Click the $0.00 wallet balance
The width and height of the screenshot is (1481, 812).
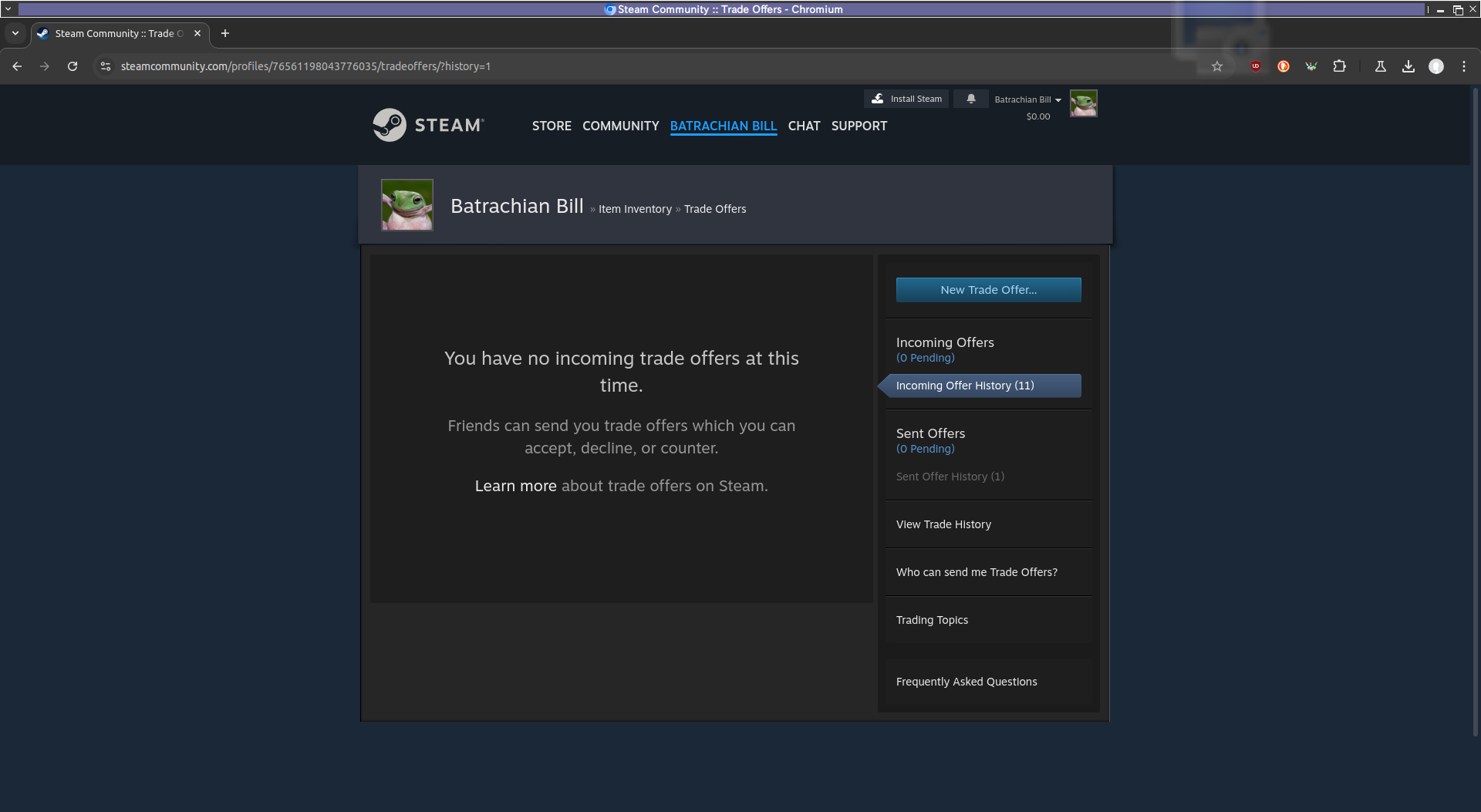(1037, 116)
